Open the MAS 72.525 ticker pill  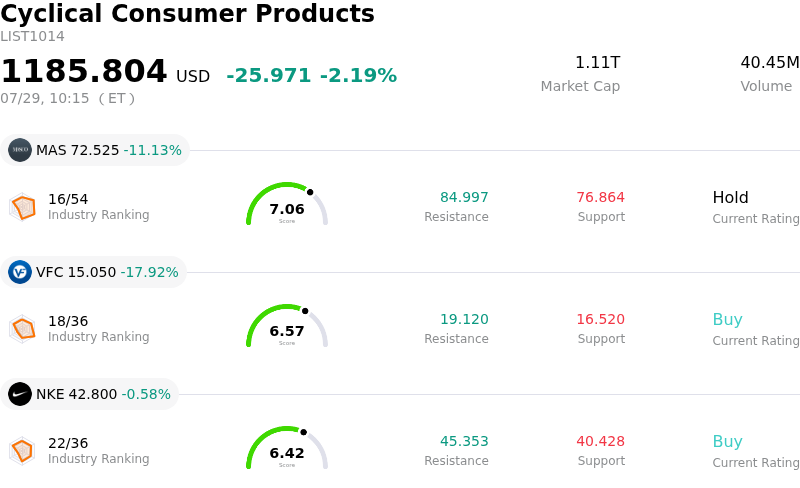point(95,150)
